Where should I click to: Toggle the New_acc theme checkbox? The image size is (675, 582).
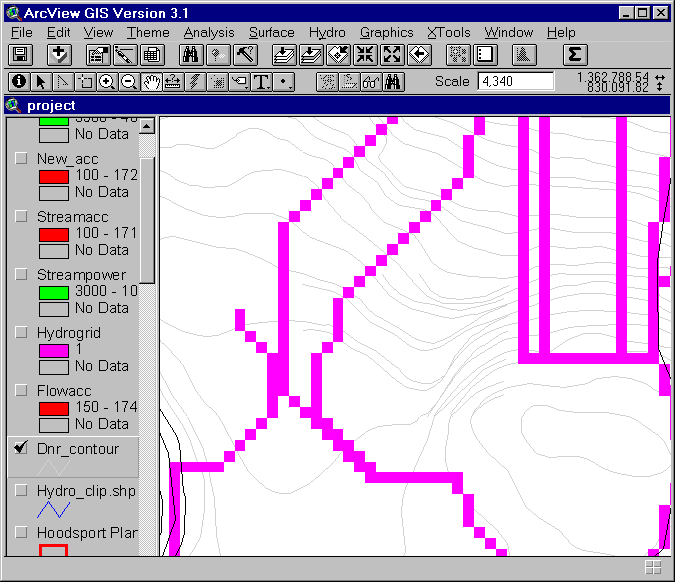pos(21,158)
